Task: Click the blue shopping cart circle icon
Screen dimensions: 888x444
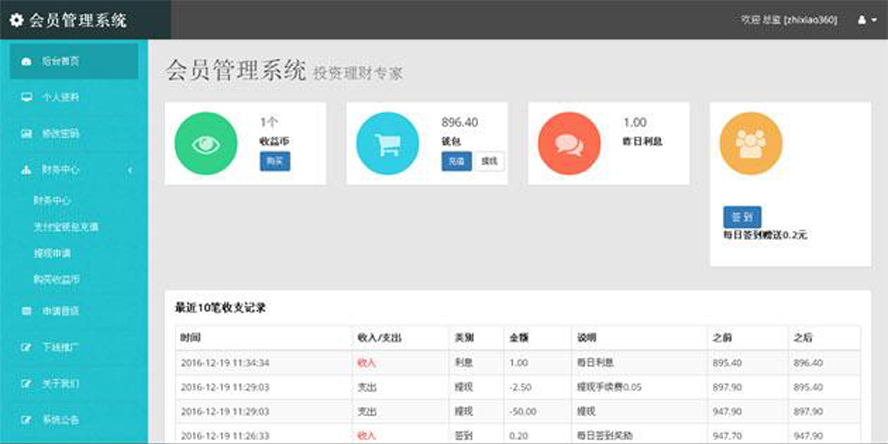Action: (x=387, y=143)
